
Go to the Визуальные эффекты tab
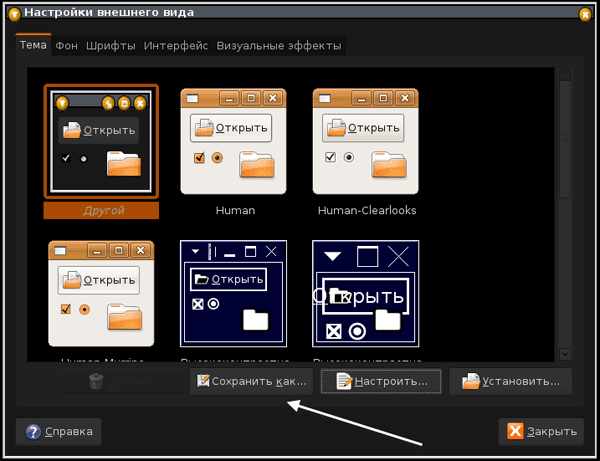pyautogui.click(x=278, y=46)
